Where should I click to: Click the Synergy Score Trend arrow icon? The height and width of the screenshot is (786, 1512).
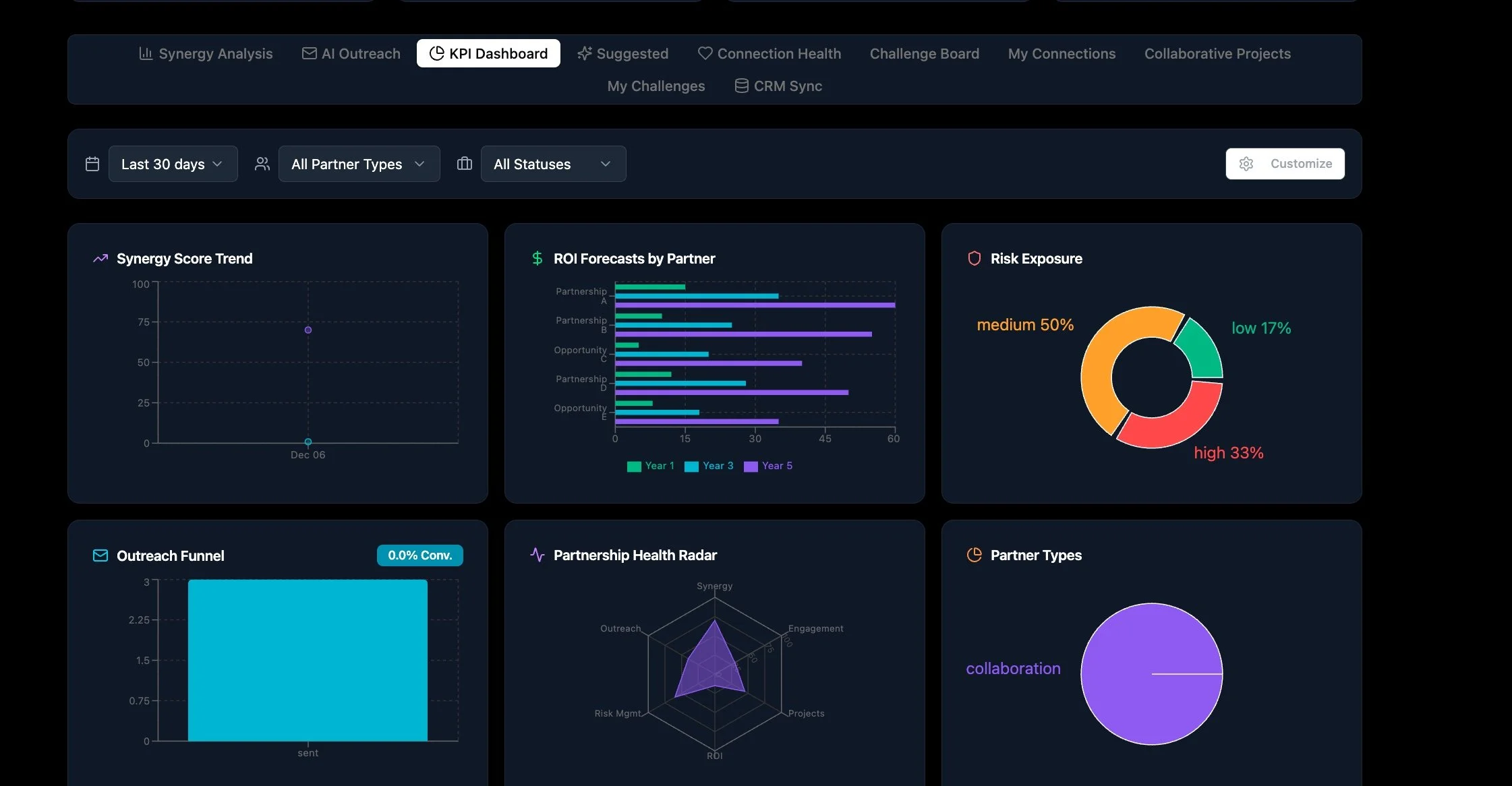pos(100,259)
